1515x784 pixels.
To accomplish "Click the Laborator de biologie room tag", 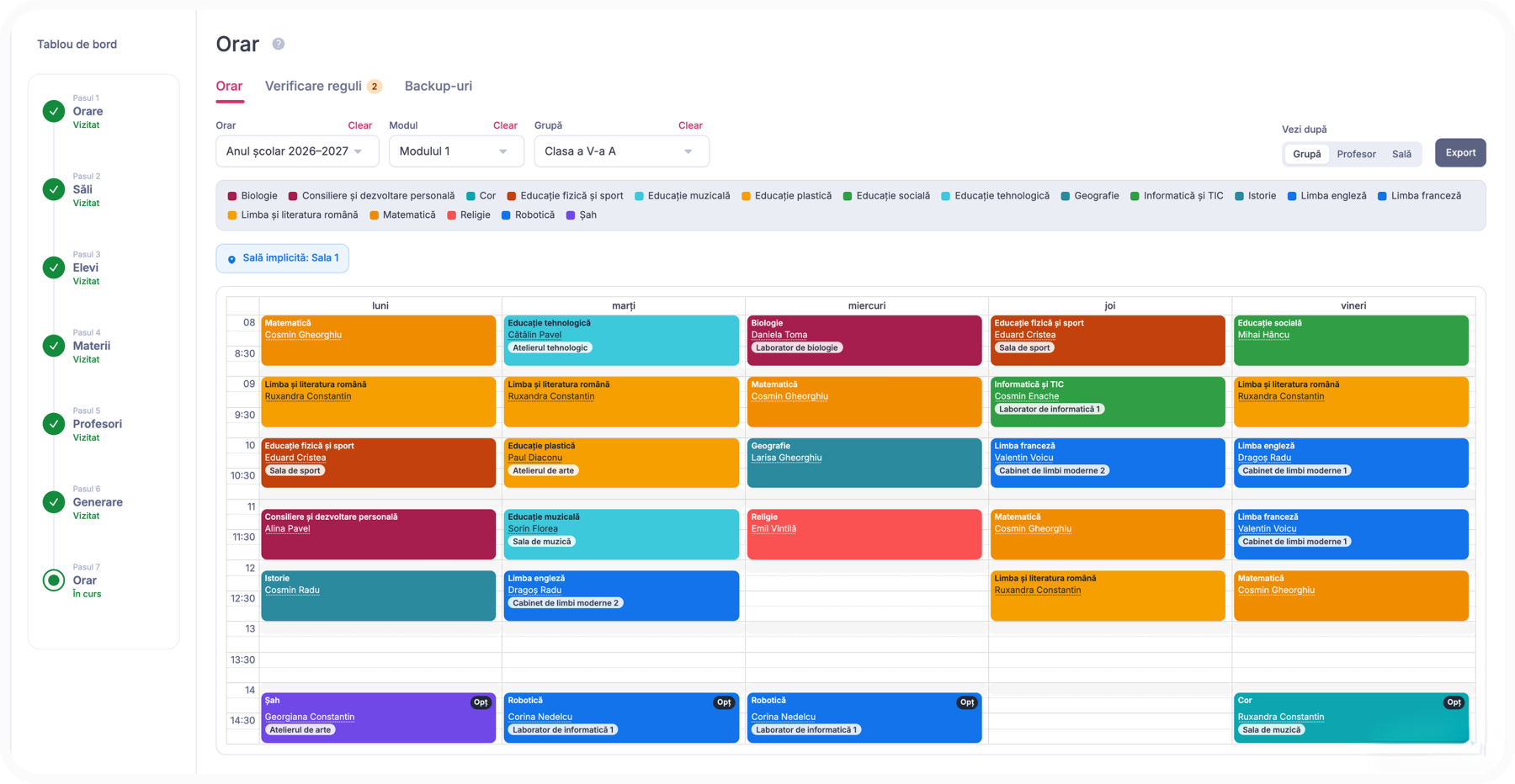I will click(x=796, y=347).
